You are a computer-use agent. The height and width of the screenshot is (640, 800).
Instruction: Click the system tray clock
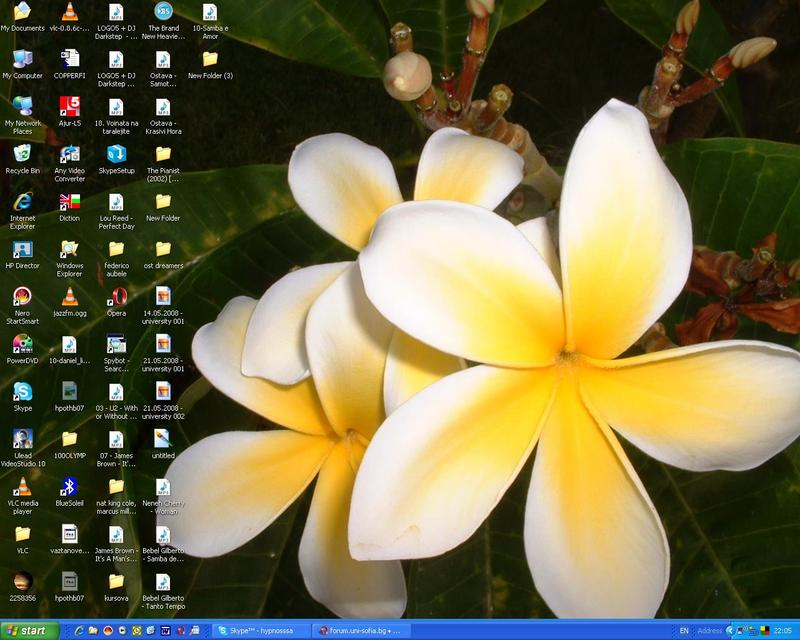click(782, 631)
